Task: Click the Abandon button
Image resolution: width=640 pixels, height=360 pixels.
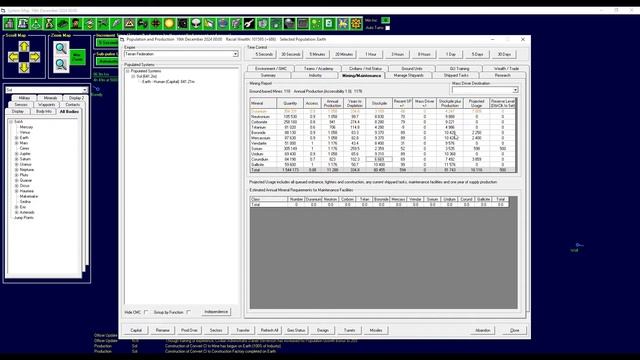Action: [482, 330]
